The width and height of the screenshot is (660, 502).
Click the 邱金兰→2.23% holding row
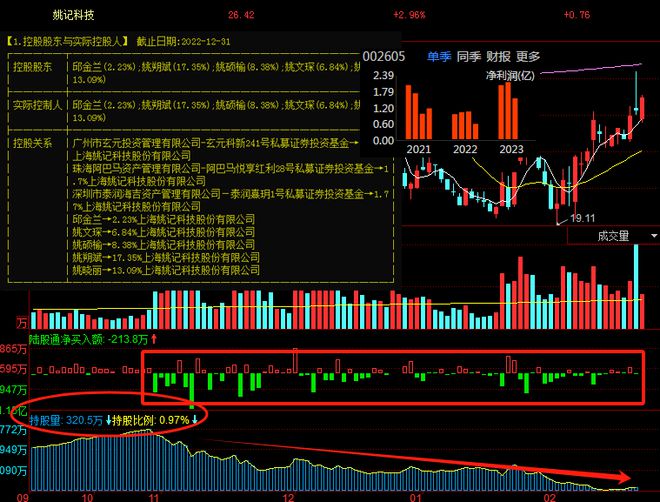click(x=163, y=219)
